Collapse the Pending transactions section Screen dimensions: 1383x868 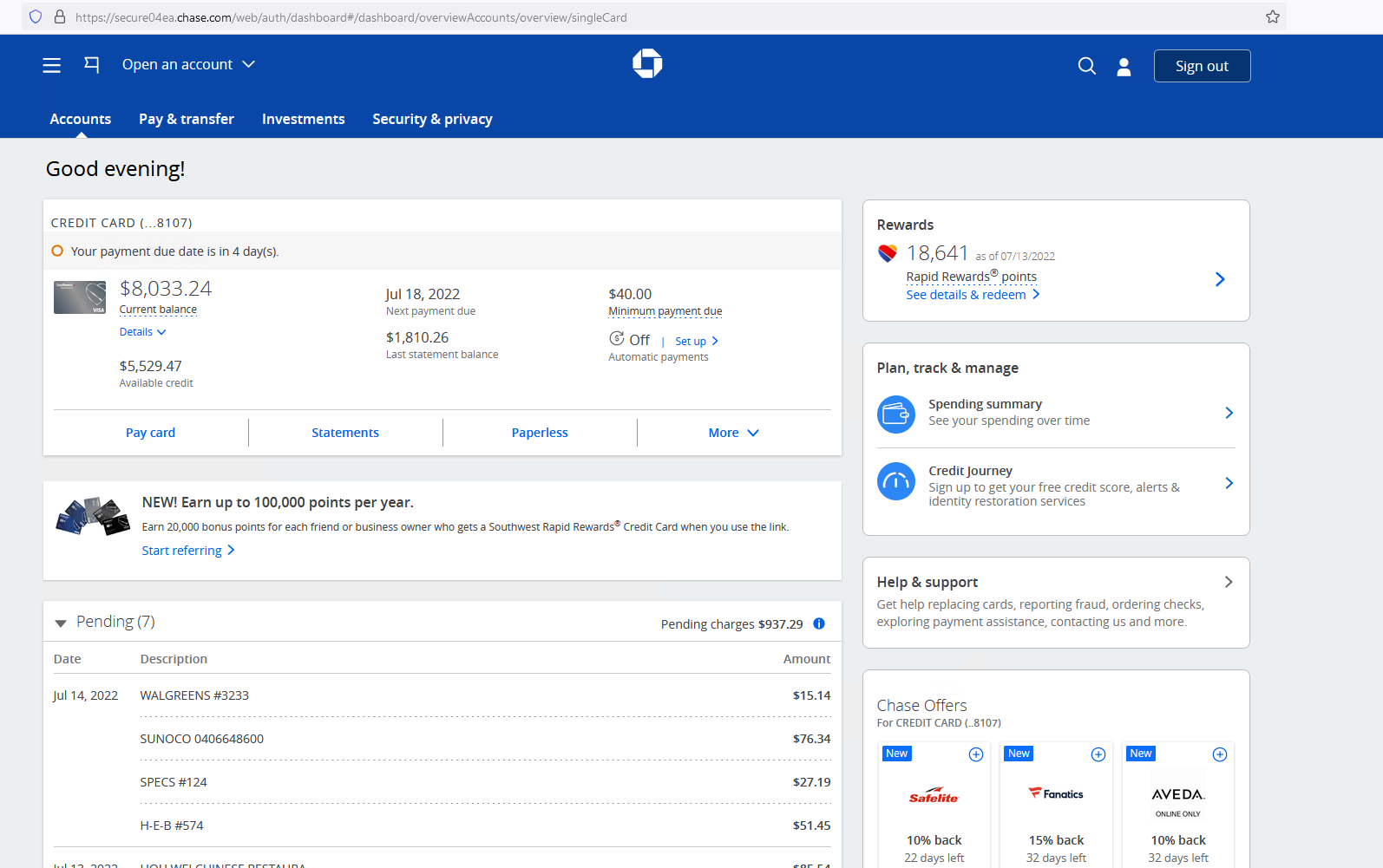point(61,623)
